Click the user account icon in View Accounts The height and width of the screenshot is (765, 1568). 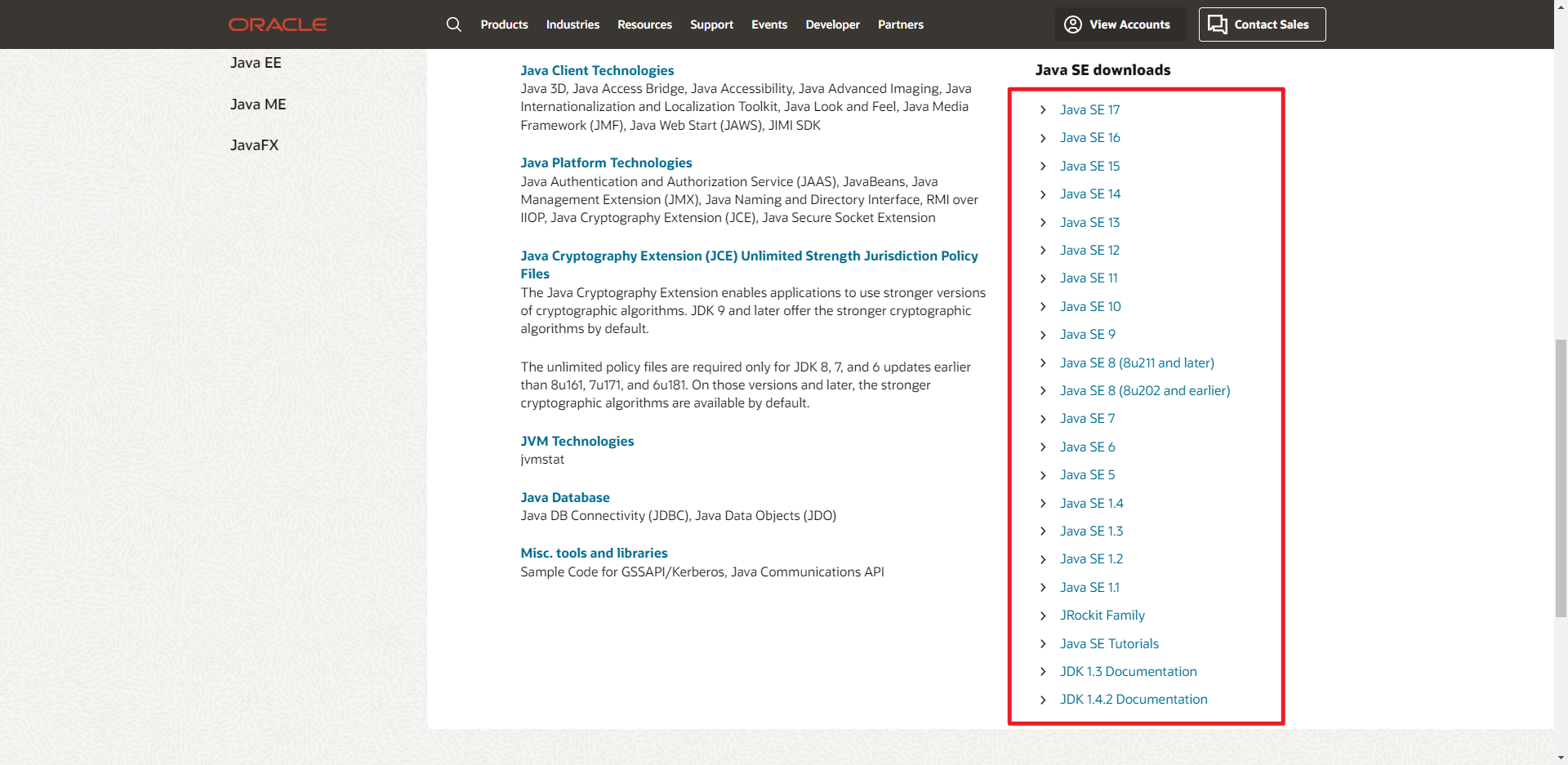[x=1073, y=24]
